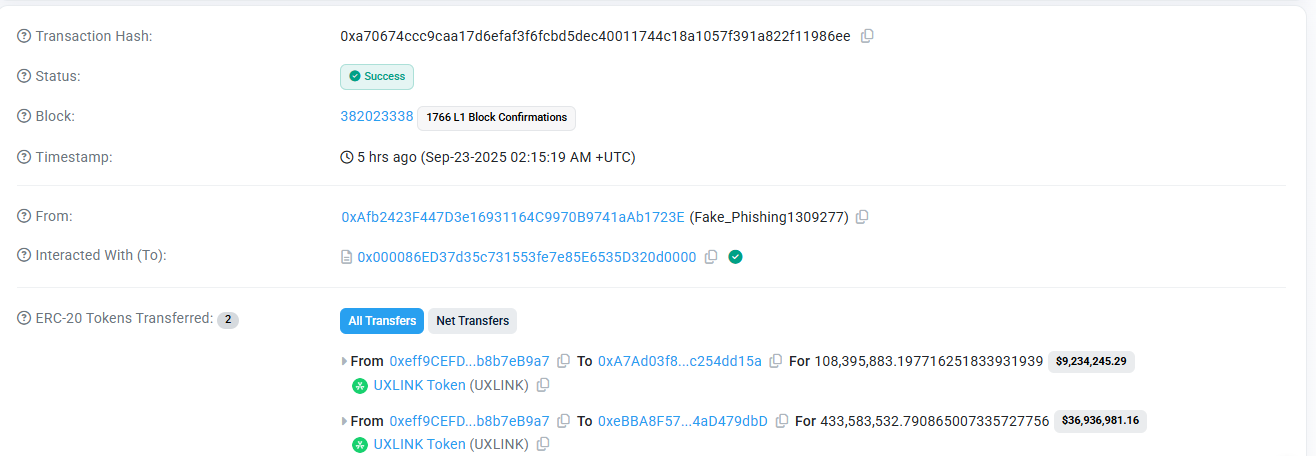Image resolution: width=1316 pixels, height=456 pixels.
Task: Copy the Interacted With contract address
Action: coord(711,257)
